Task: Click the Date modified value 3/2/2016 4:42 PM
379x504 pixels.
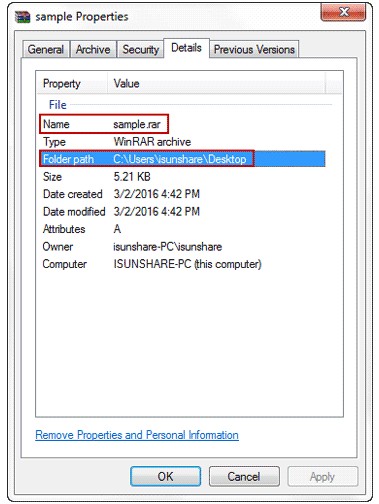Action: pyautogui.click(x=156, y=211)
